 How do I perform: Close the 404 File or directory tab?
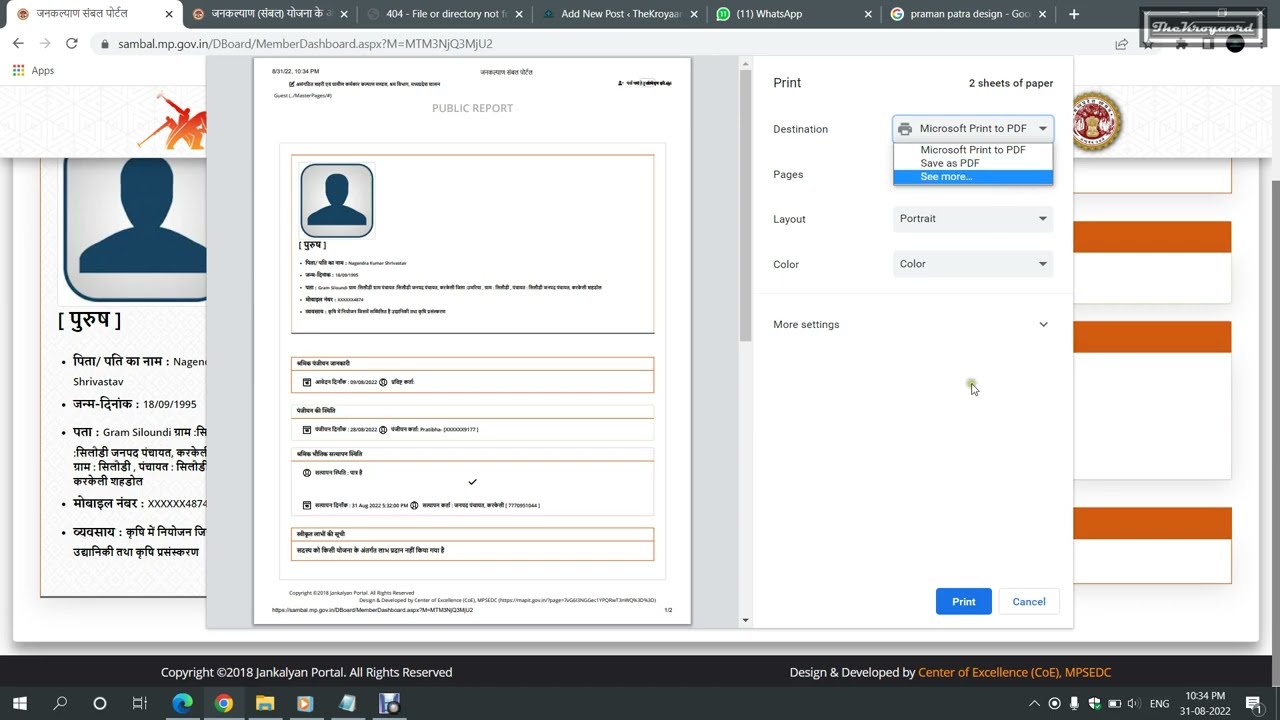(x=520, y=14)
